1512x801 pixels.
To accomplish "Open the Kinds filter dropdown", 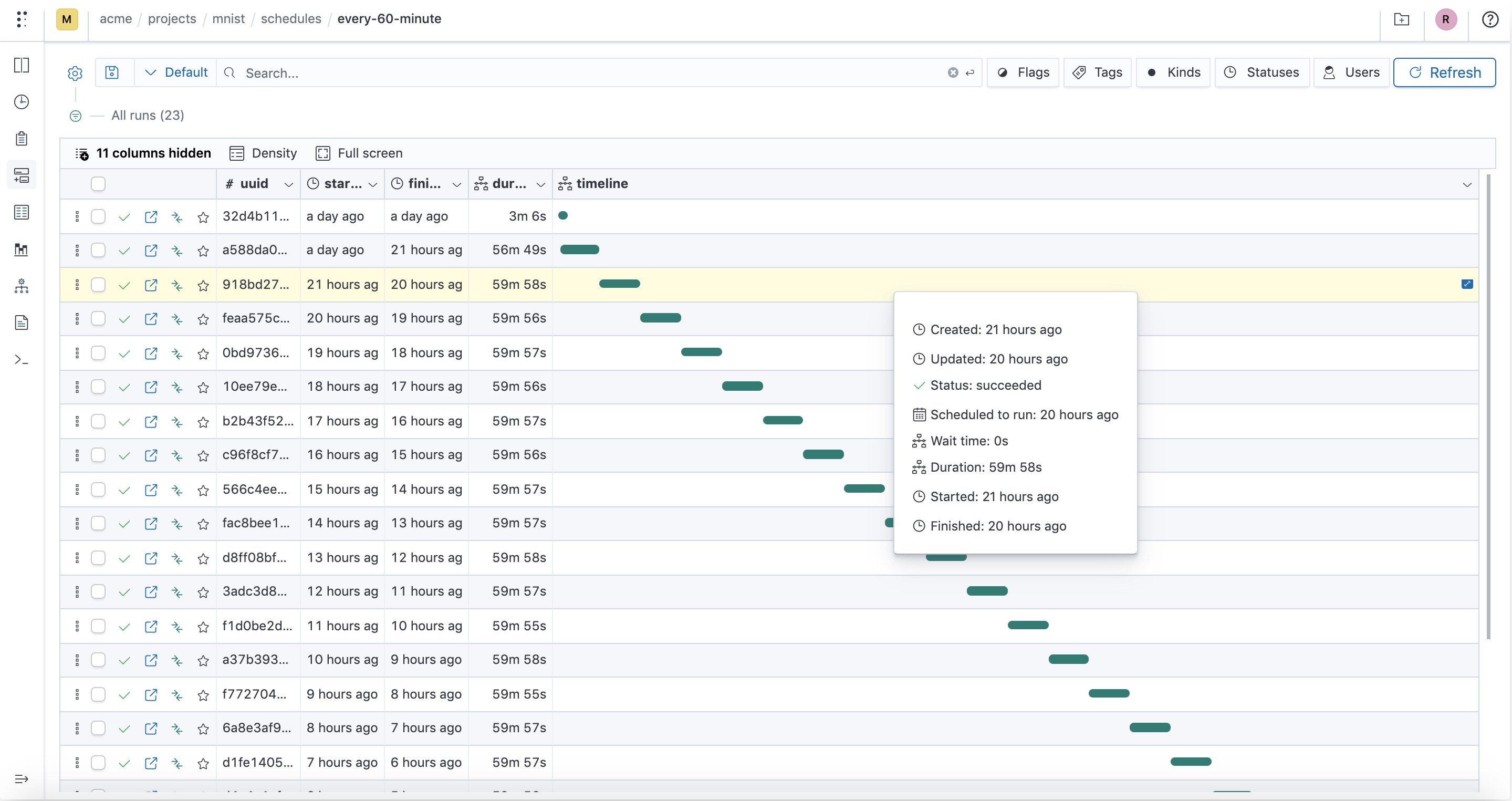I will pos(1172,72).
